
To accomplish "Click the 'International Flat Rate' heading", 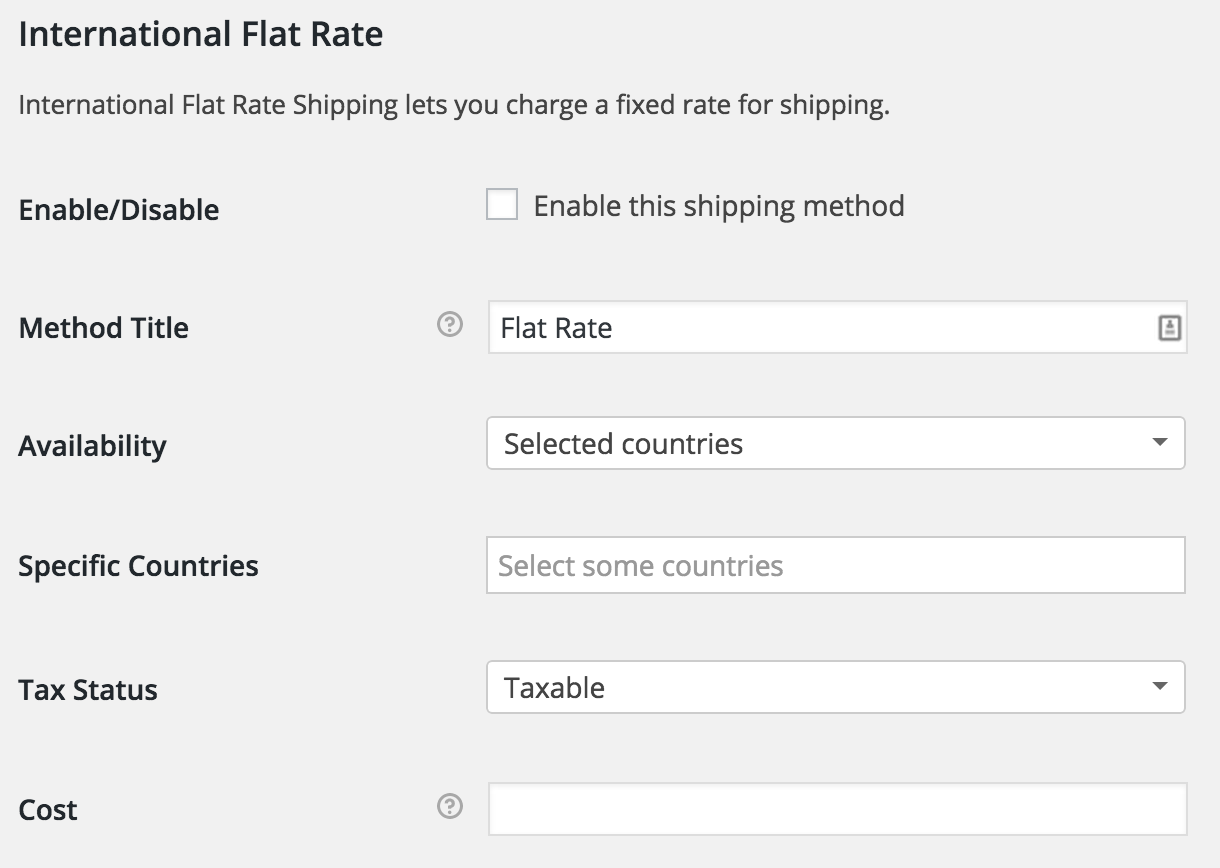I will [x=201, y=35].
